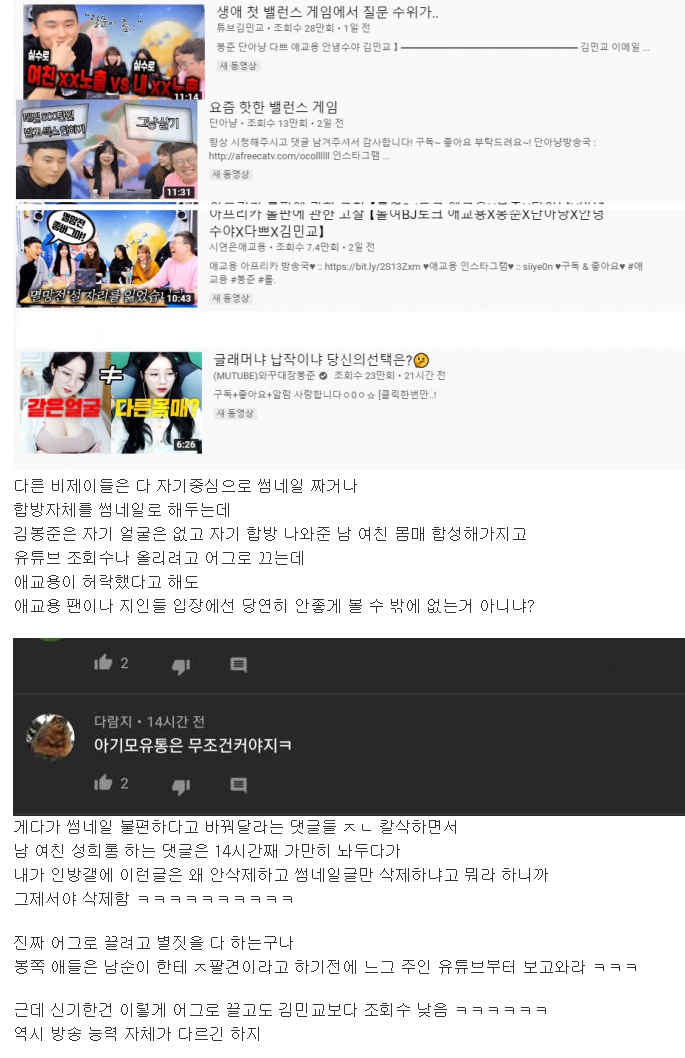Open video title 요즘 핫한 밸런스 게임
685x1058 pixels.
[x=273, y=107]
